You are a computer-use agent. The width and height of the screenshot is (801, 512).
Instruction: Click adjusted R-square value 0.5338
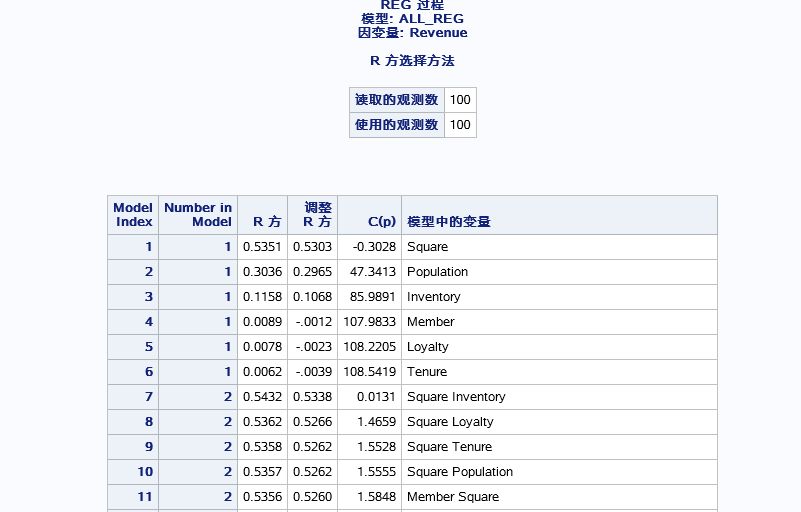[313, 397]
